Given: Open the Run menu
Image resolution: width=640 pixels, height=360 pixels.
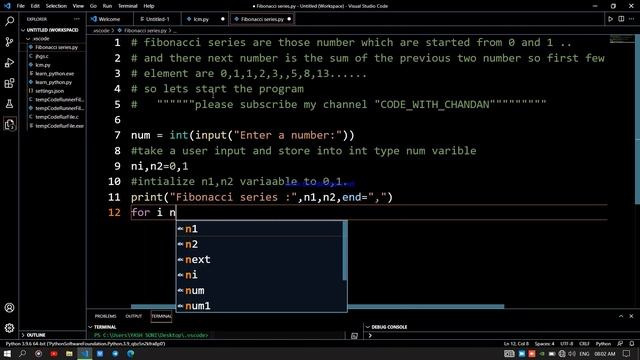Looking at the screenshot, I should [x=107, y=6].
